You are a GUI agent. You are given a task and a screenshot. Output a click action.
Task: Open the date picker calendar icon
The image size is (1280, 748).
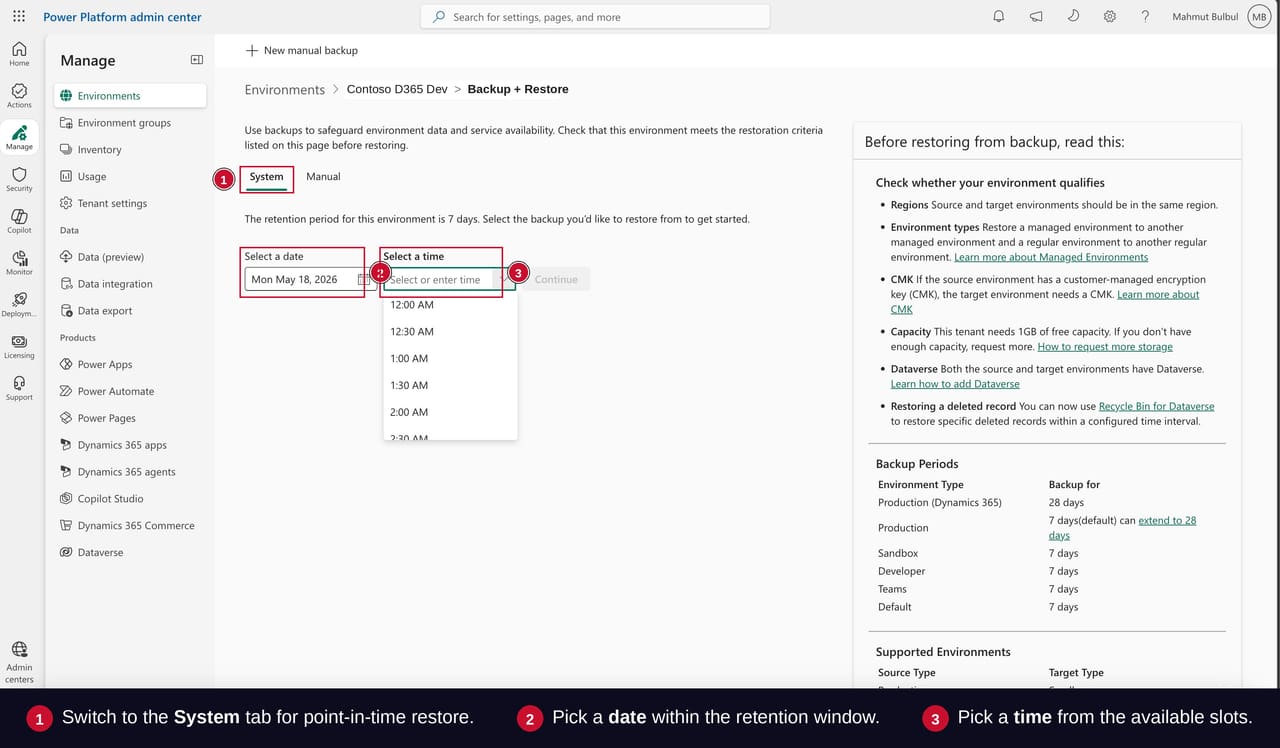363,280
